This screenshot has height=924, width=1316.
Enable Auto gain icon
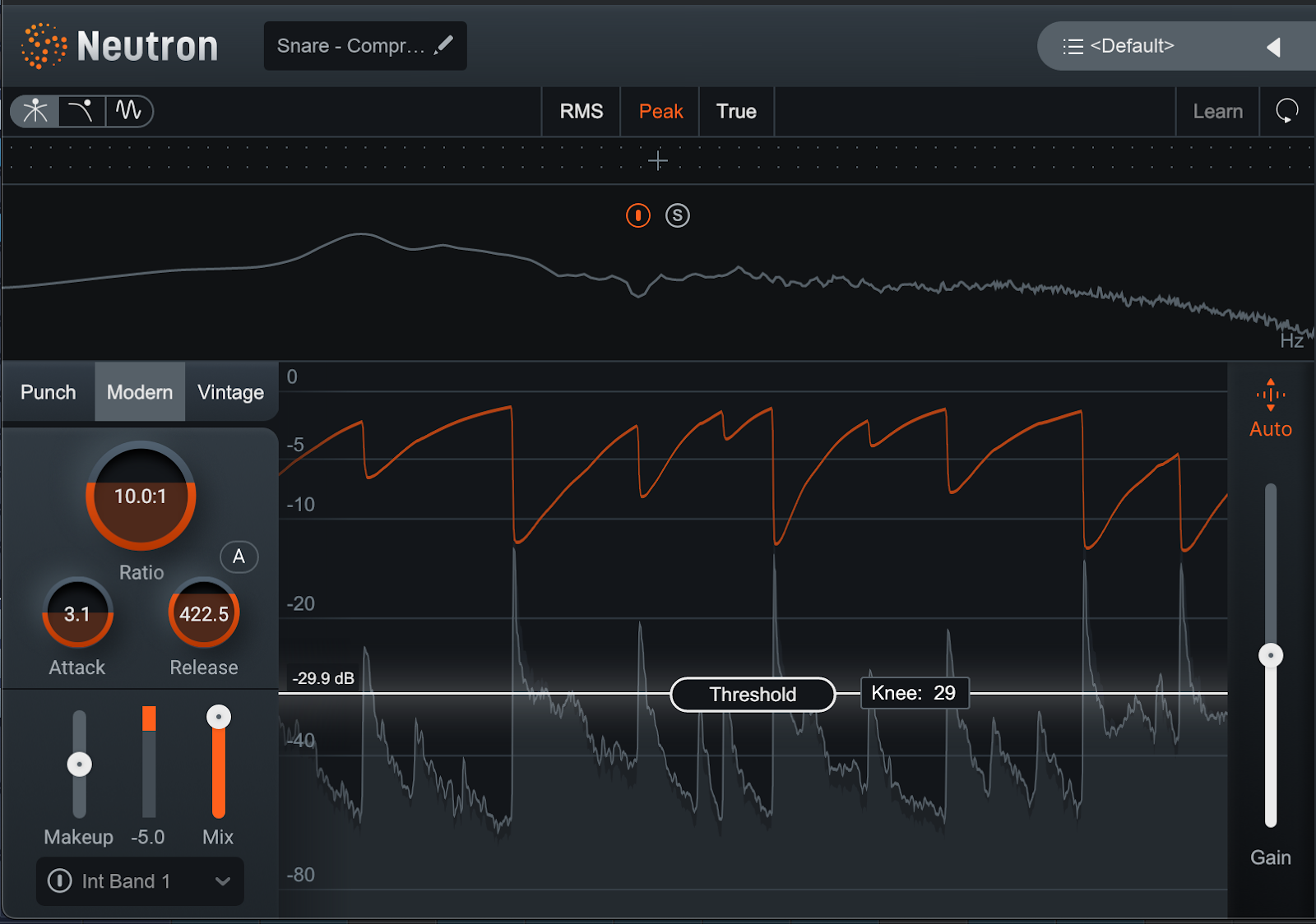tap(1271, 395)
